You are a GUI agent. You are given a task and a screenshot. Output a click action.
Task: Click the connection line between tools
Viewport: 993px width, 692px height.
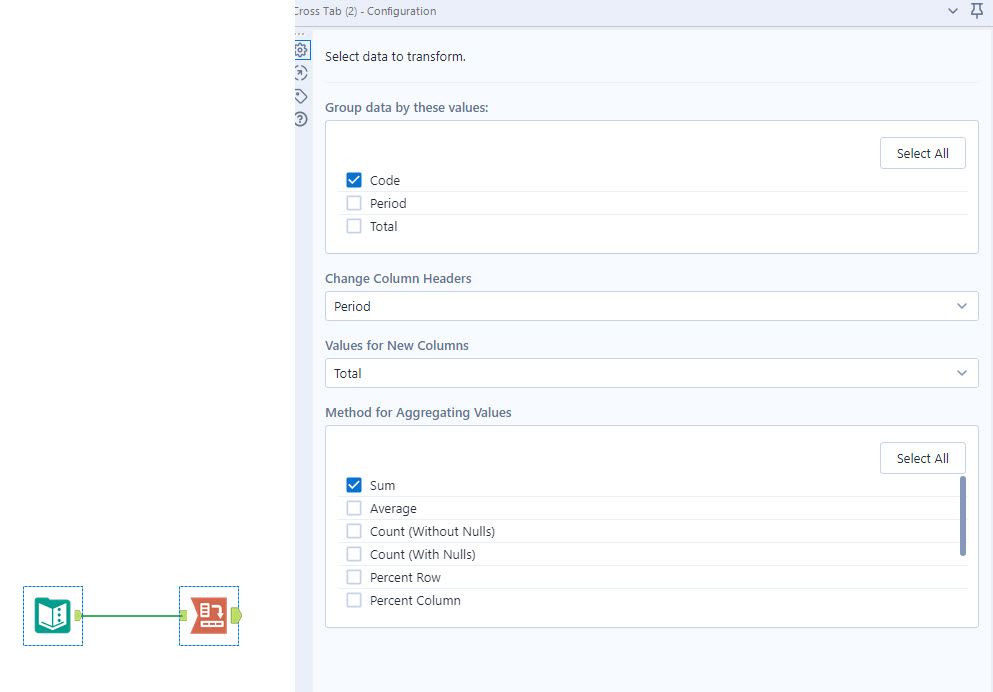click(x=130, y=616)
